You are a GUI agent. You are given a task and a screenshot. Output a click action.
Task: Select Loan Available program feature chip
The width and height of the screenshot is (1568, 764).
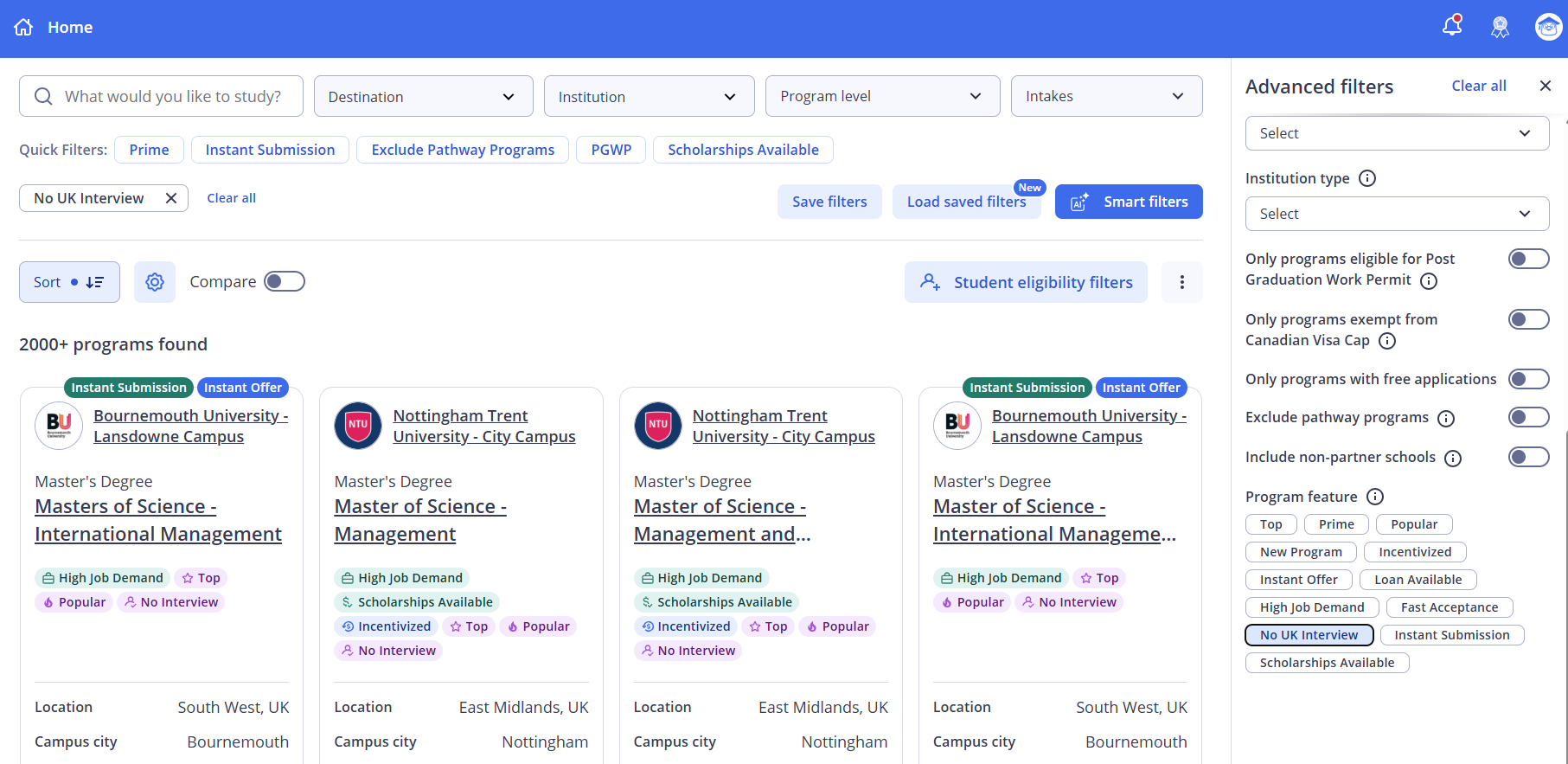coord(1418,580)
